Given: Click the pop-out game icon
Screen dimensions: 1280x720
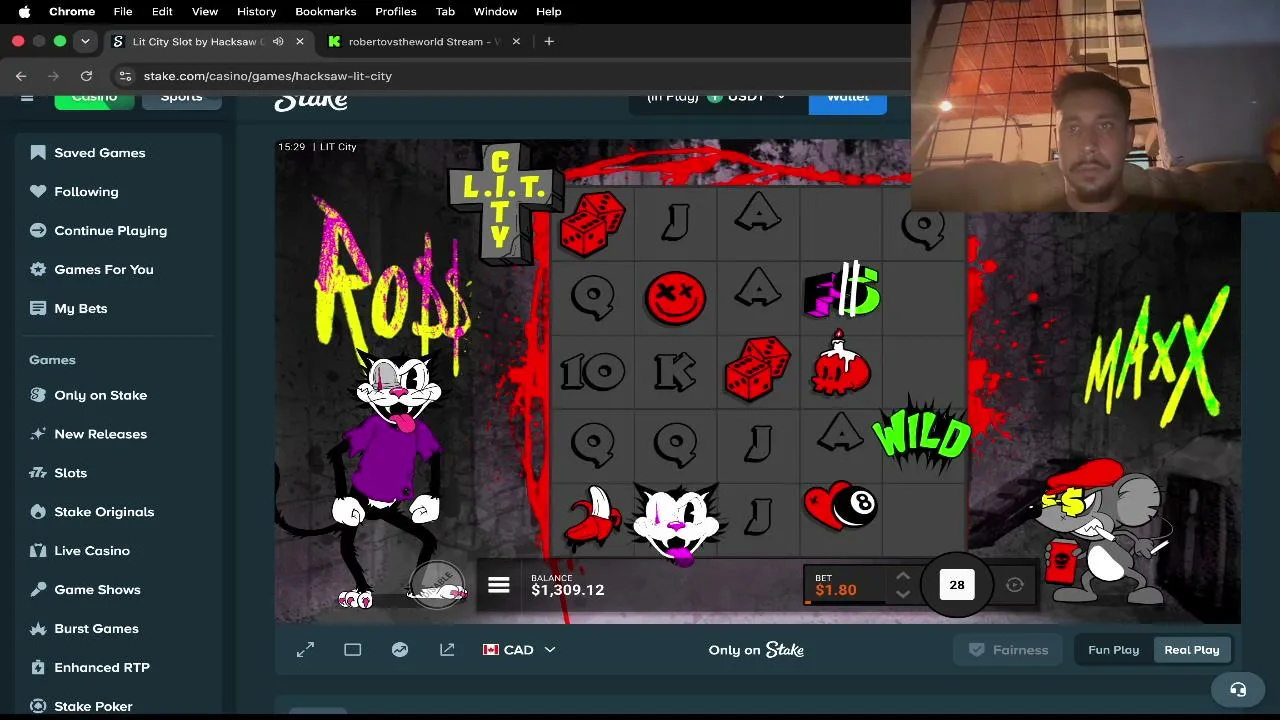Looking at the screenshot, I should 447,650.
